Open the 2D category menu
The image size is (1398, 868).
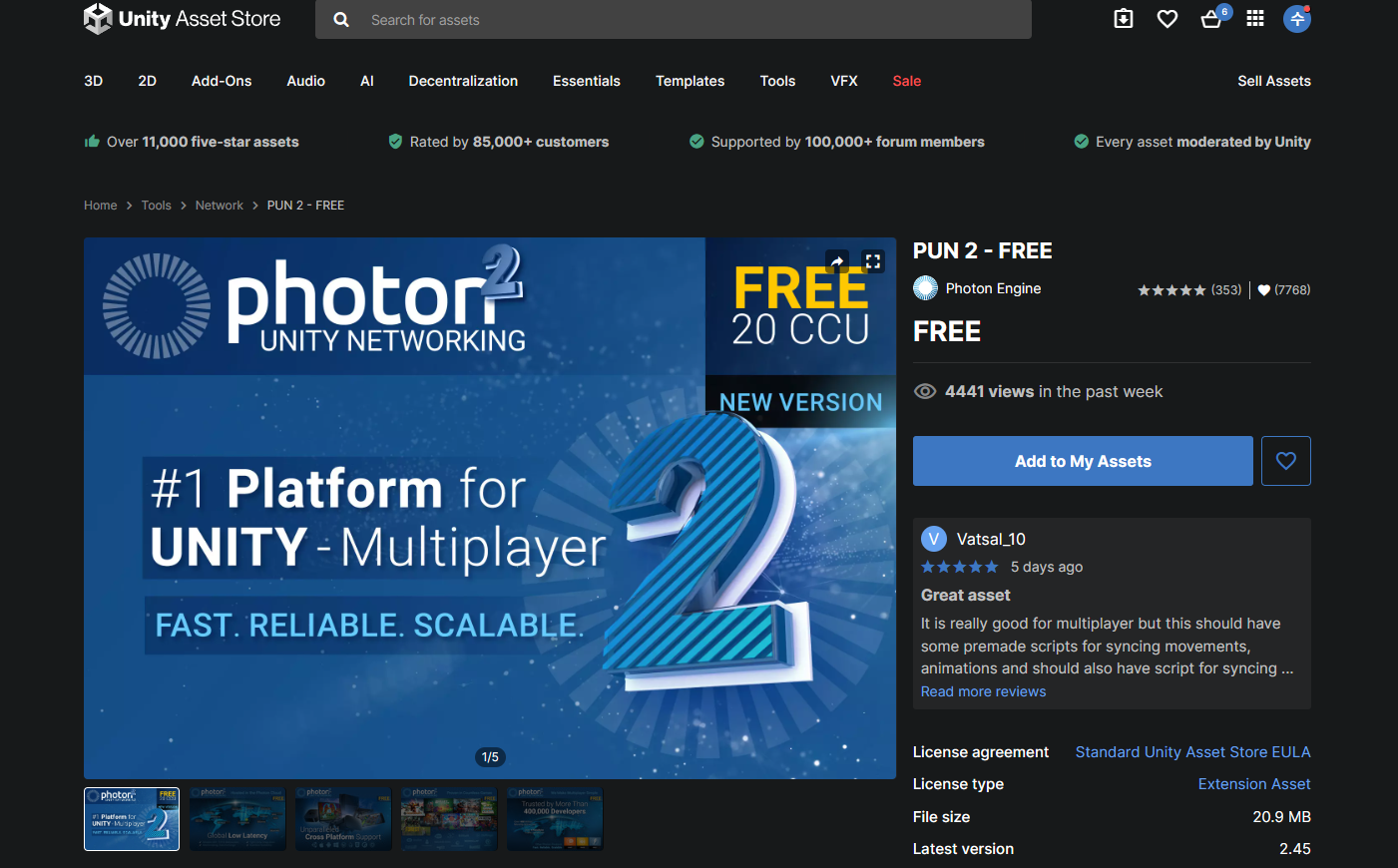pos(148,81)
